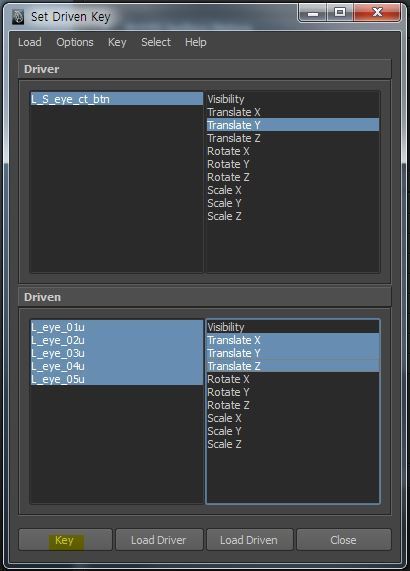The width and height of the screenshot is (410, 571).
Task: Click the Maya icon in title bar
Action: (x=17, y=17)
